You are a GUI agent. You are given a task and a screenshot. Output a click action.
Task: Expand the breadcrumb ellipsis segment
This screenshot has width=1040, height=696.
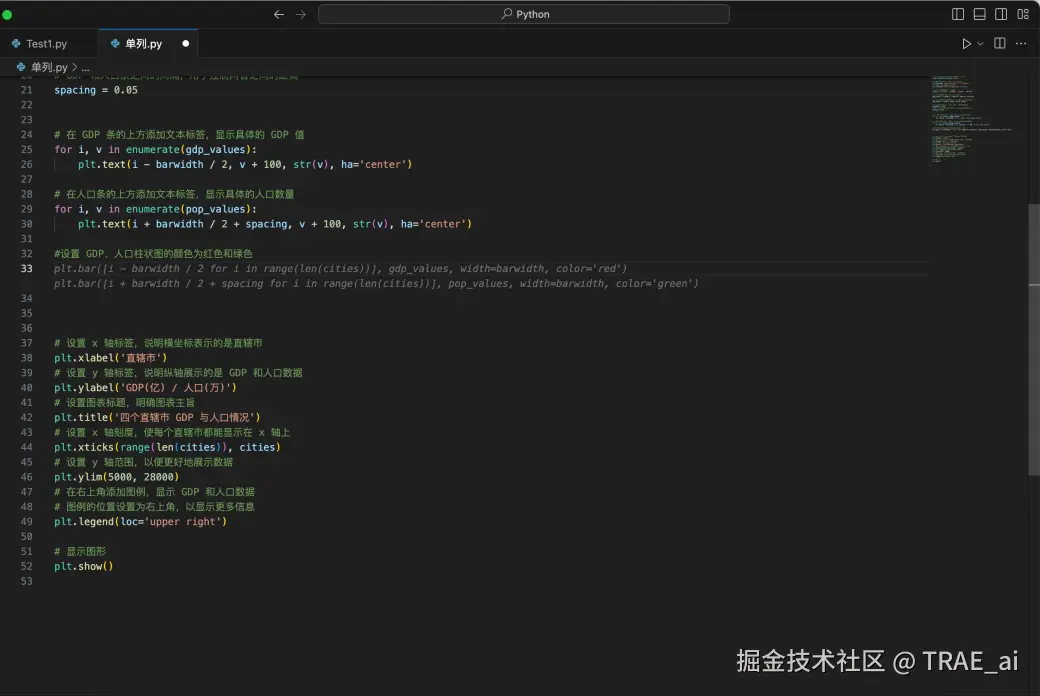[85, 67]
